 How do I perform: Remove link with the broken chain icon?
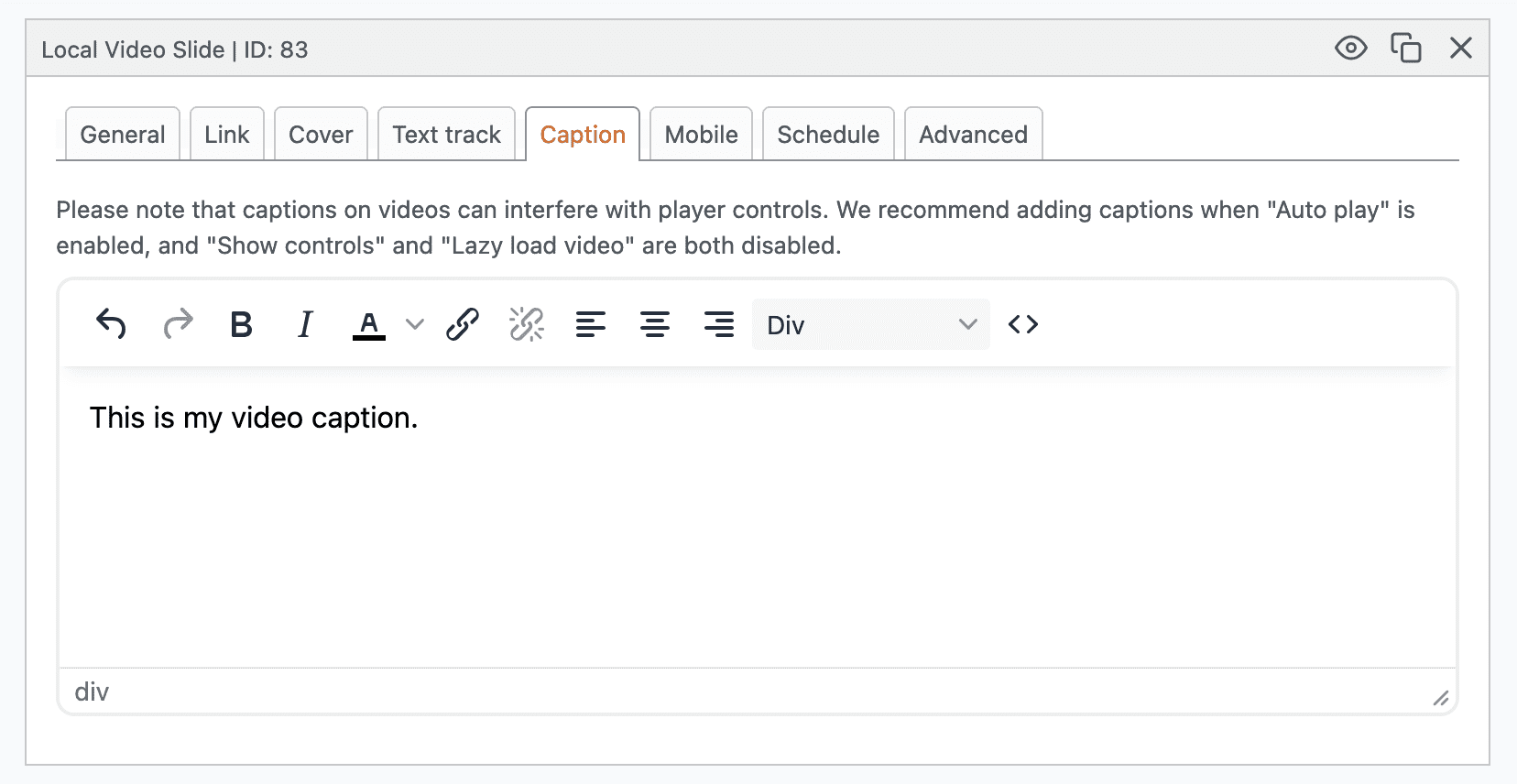point(527,324)
